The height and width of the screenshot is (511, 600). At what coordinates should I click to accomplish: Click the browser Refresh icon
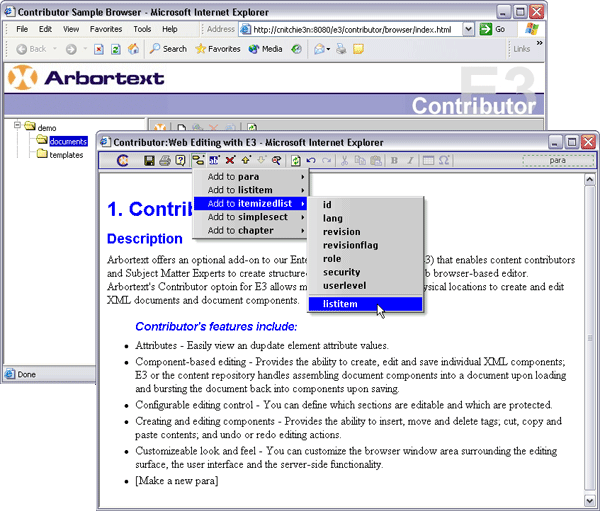click(116, 49)
